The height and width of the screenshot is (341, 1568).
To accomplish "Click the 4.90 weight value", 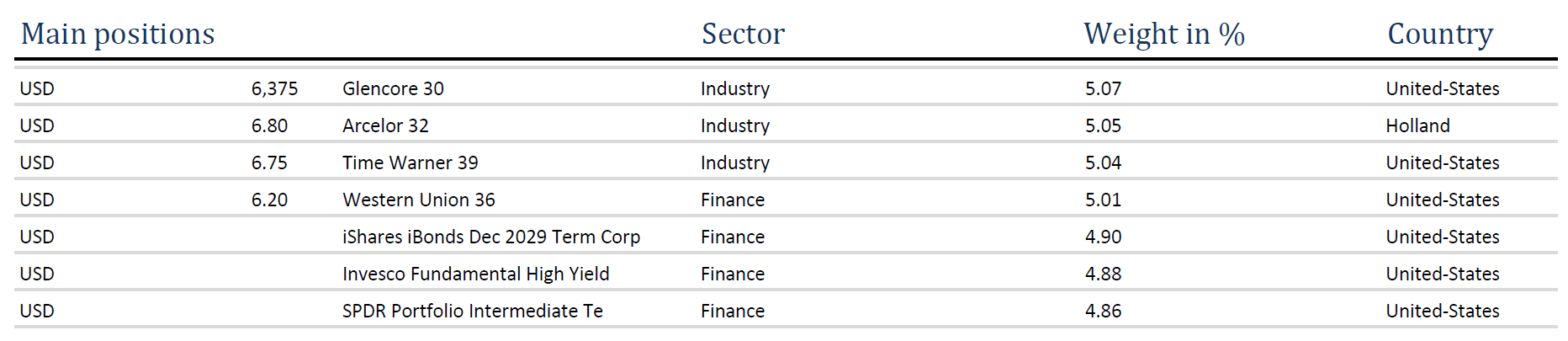I will coord(1103,237).
